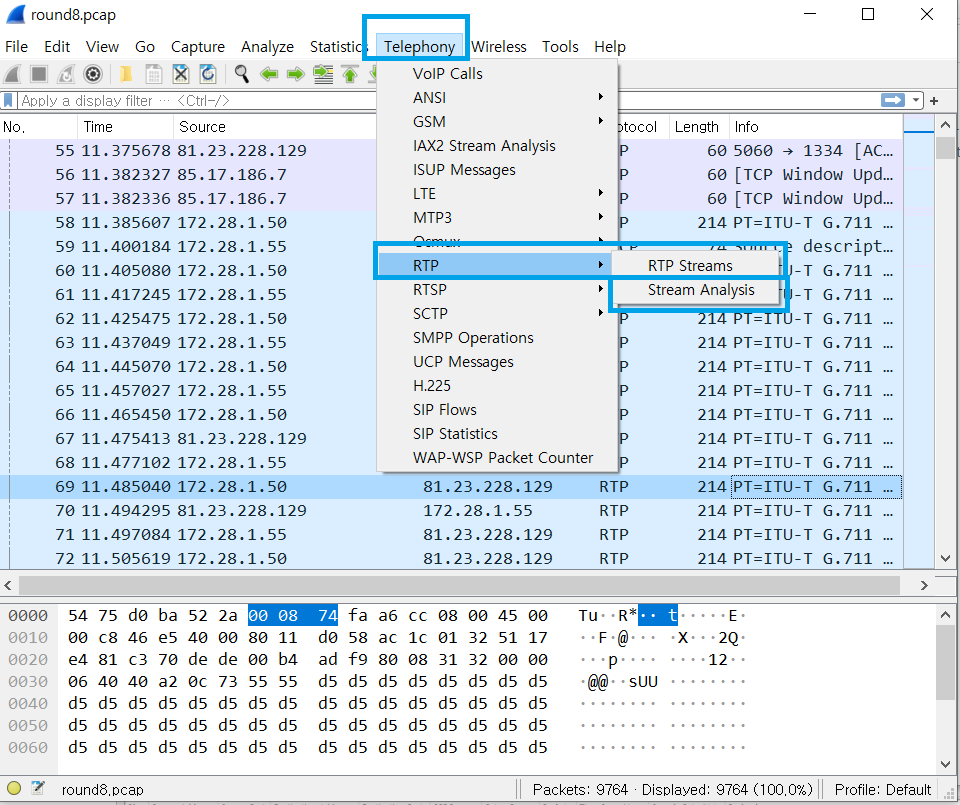Screen dimensions: 960x805
Task: Find a packet with the magnifier icon
Action: tap(242, 74)
